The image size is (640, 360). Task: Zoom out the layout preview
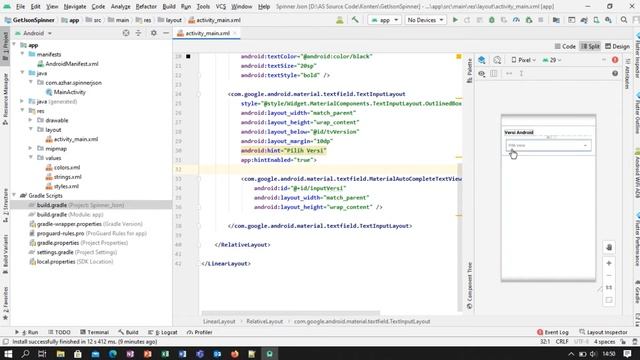609,276
